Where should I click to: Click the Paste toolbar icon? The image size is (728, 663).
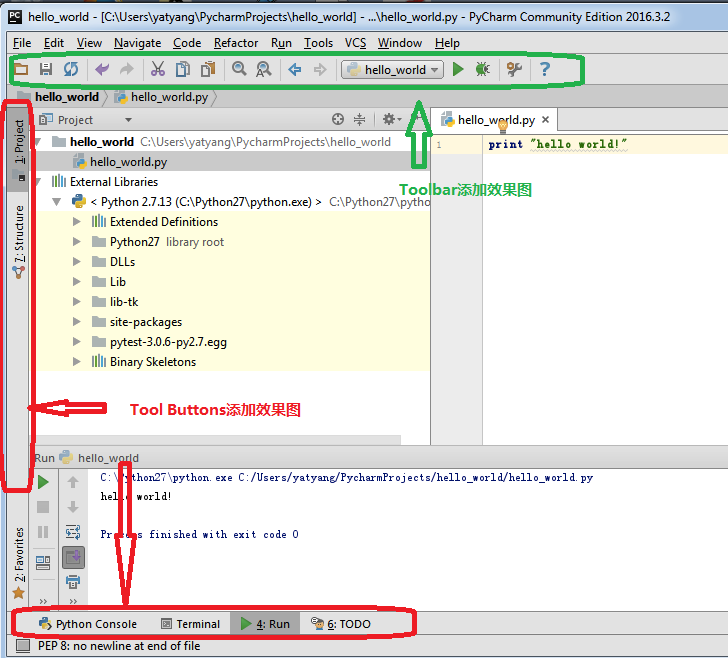[208, 70]
